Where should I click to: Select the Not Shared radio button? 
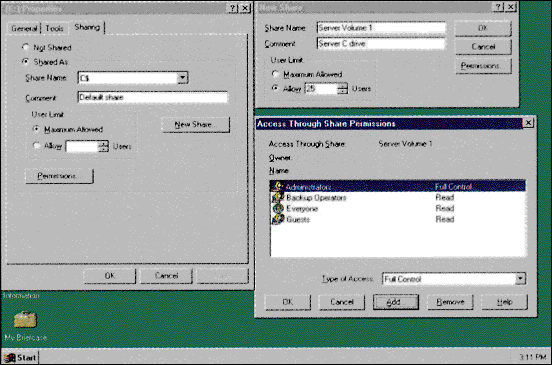pyautogui.click(x=25, y=47)
